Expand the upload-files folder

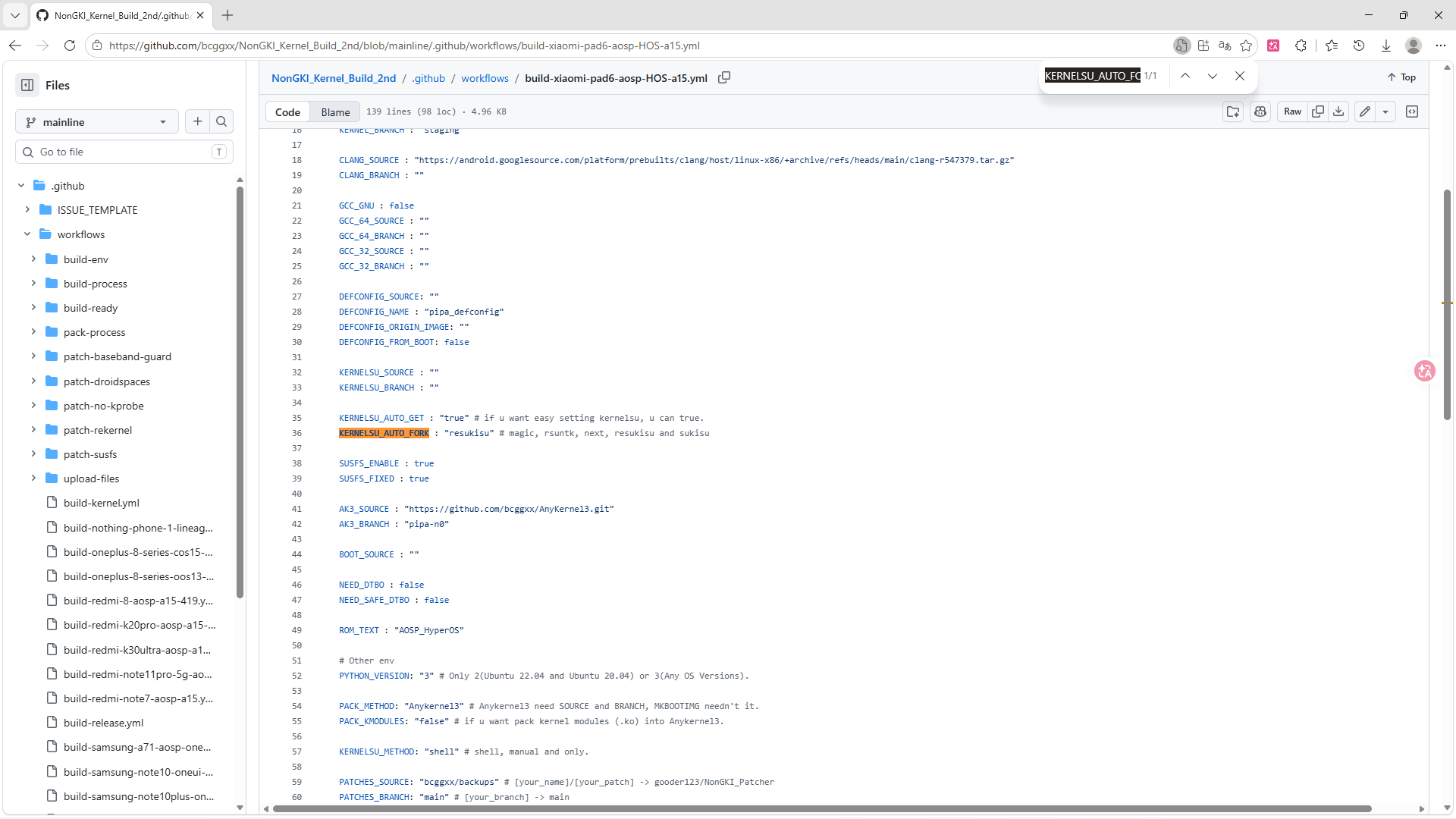click(33, 479)
